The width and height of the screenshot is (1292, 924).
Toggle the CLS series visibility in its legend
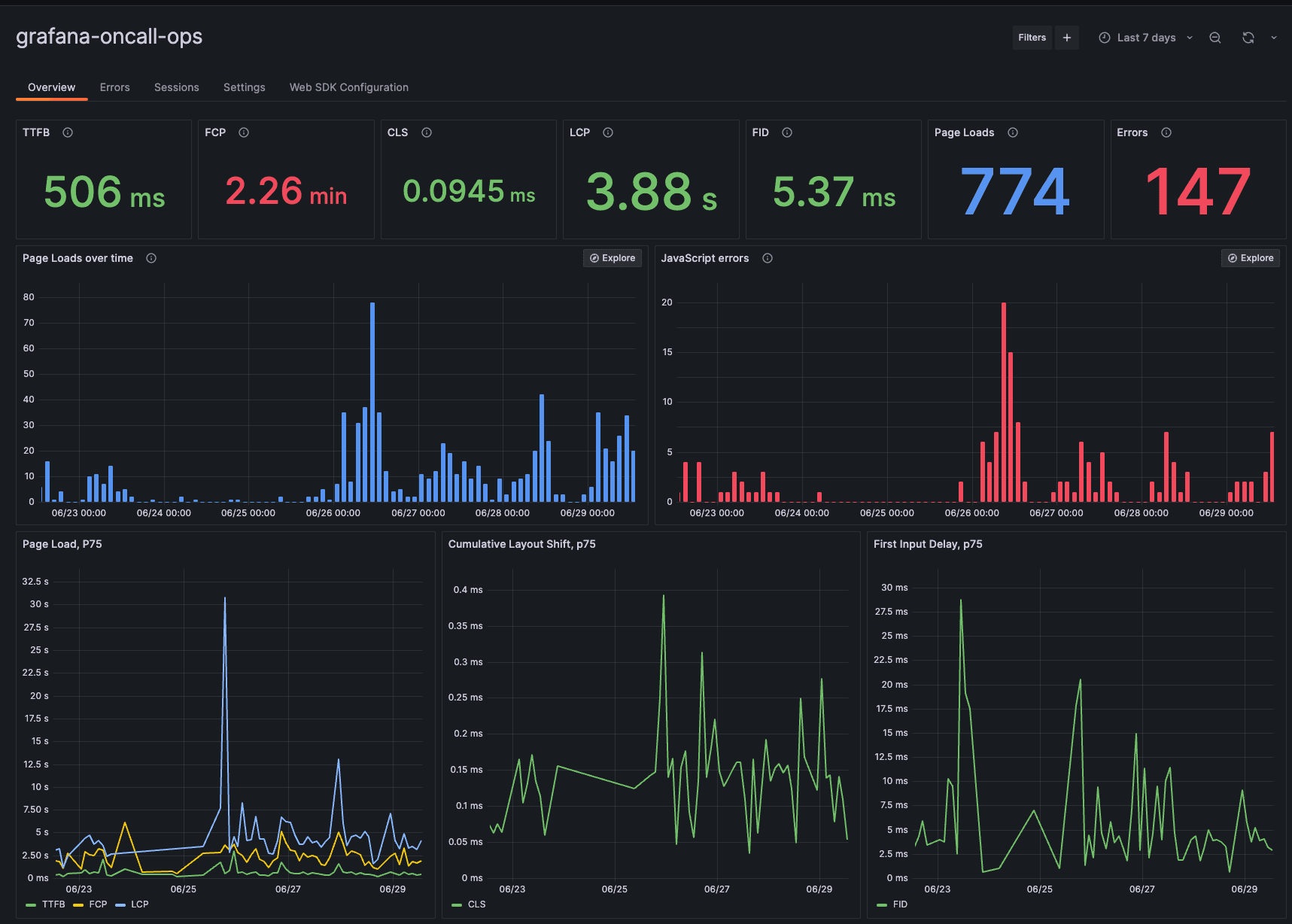pos(474,904)
